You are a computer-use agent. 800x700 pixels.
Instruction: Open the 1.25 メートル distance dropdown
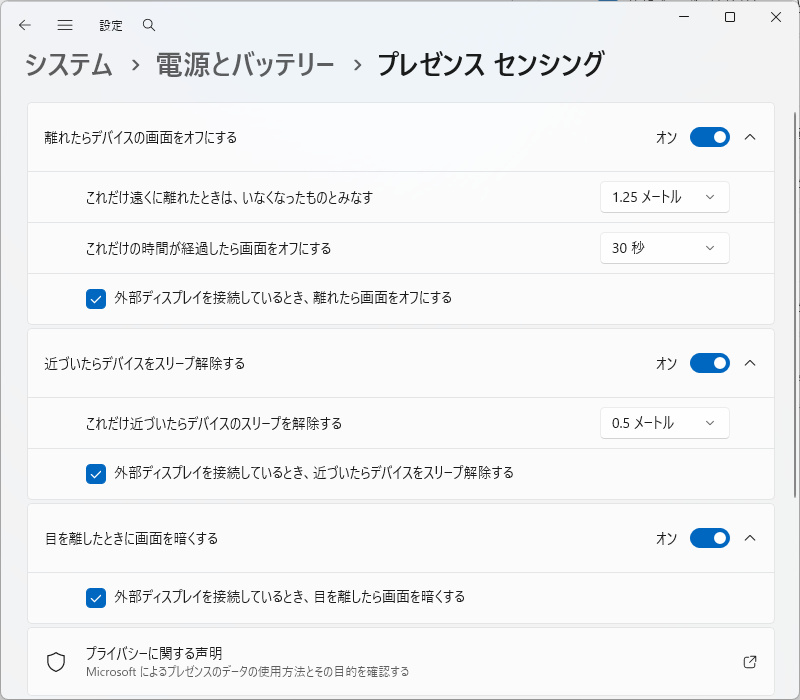click(664, 197)
